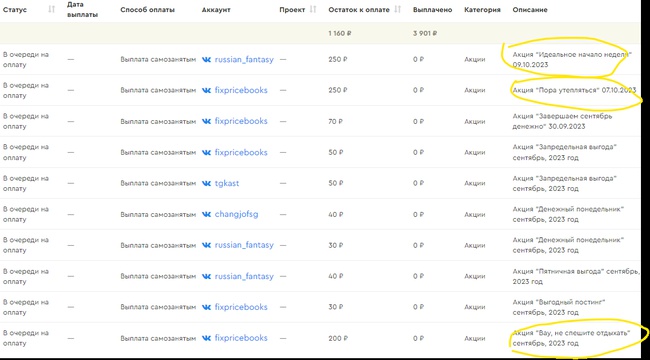Open the tgkast account link
Screen dimensions: 650x360
click(227, 183)
